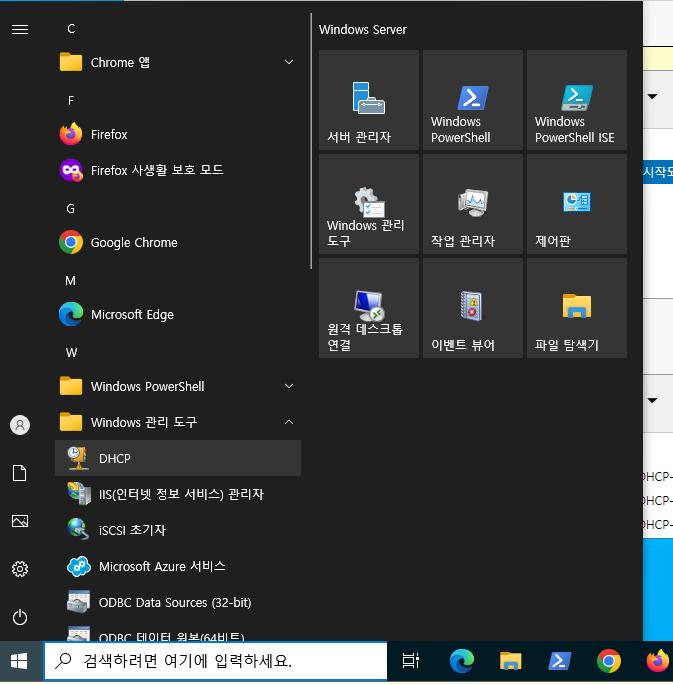Screen dimensions: 673x684
Task: Open Google Chrome from the taskbar
Action: click(x=608, y=661)
